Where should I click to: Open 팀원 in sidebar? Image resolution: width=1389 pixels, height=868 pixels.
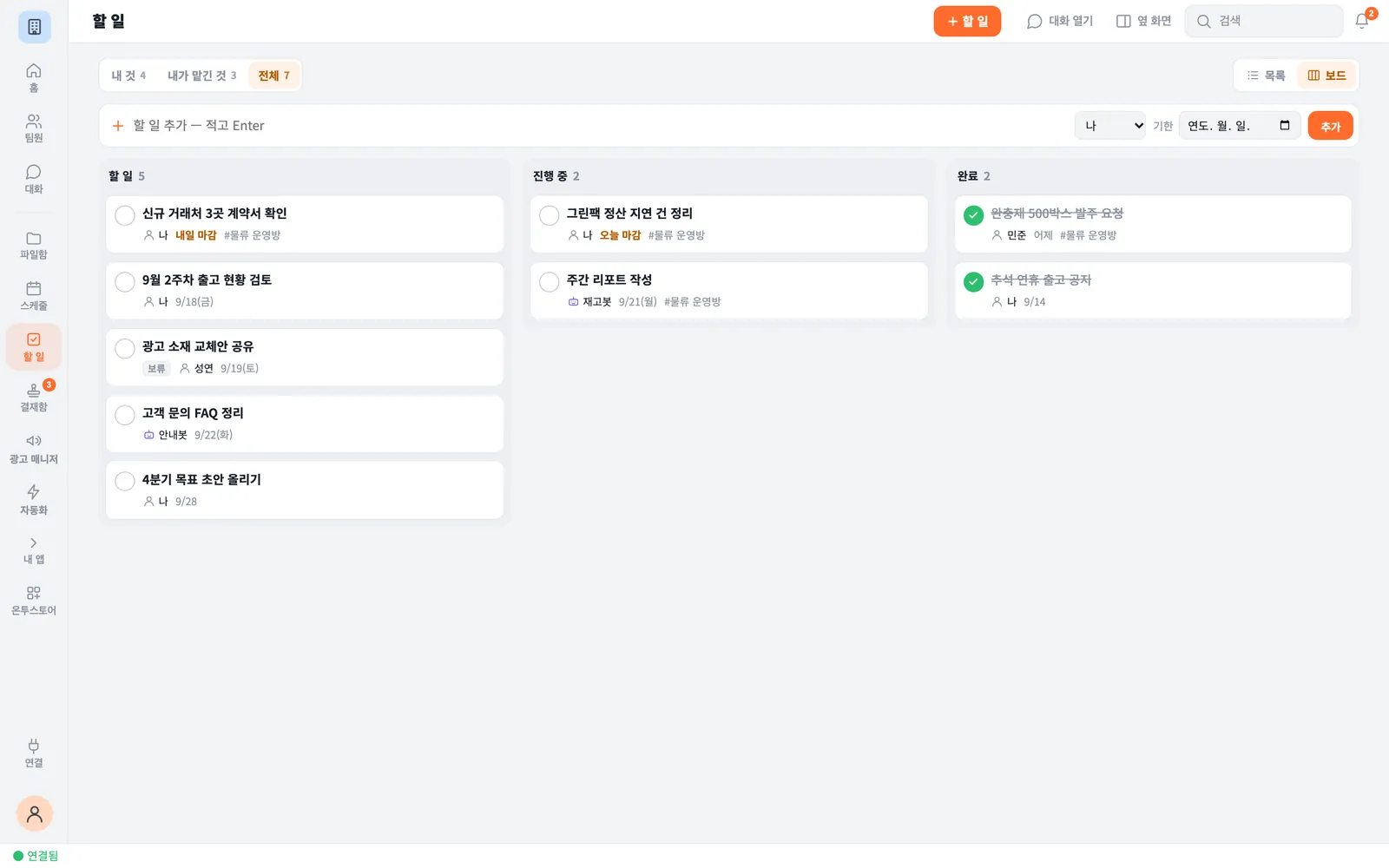tap(34, 128)
